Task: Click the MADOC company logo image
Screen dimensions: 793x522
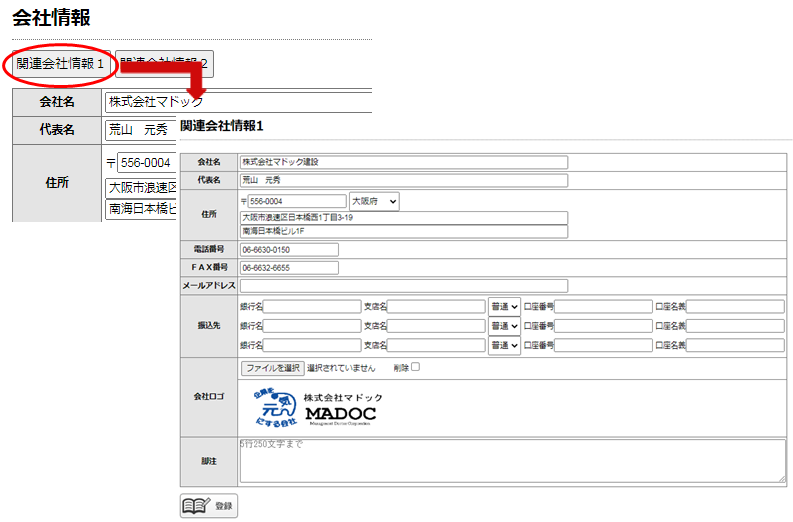Action: tap(317, 407)
